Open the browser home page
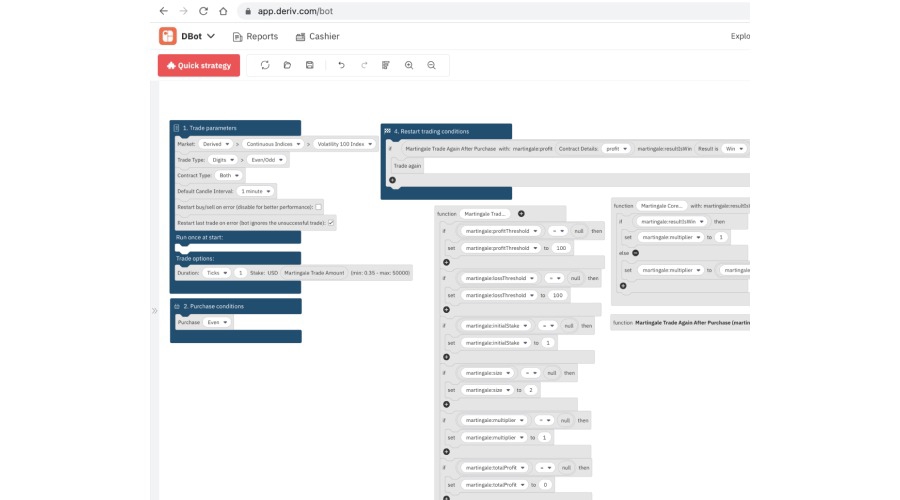This screenshot has height=500, width=900. click(x=223, y=11)
